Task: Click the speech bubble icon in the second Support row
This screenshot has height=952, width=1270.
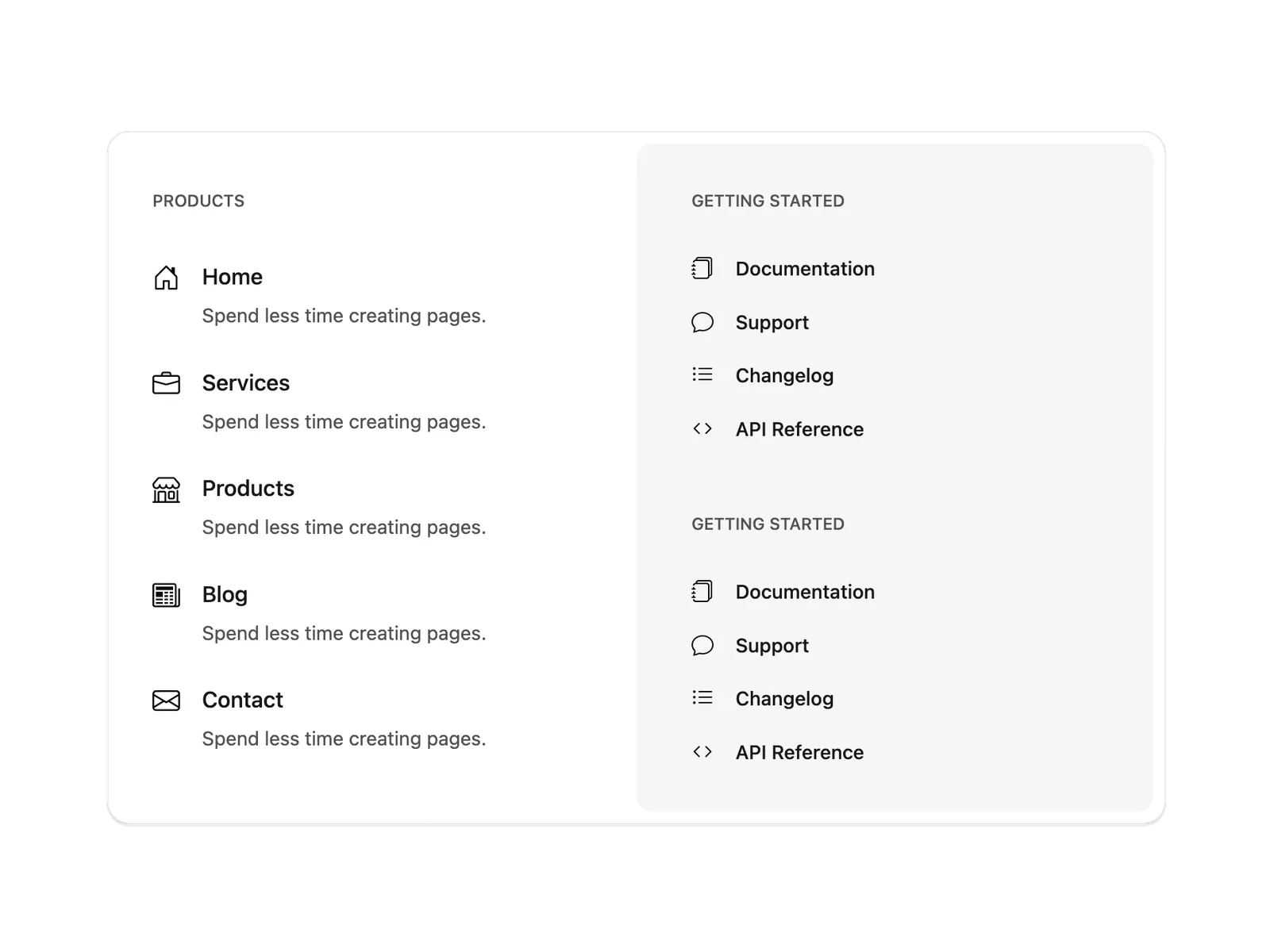Action: pos(702,645)
